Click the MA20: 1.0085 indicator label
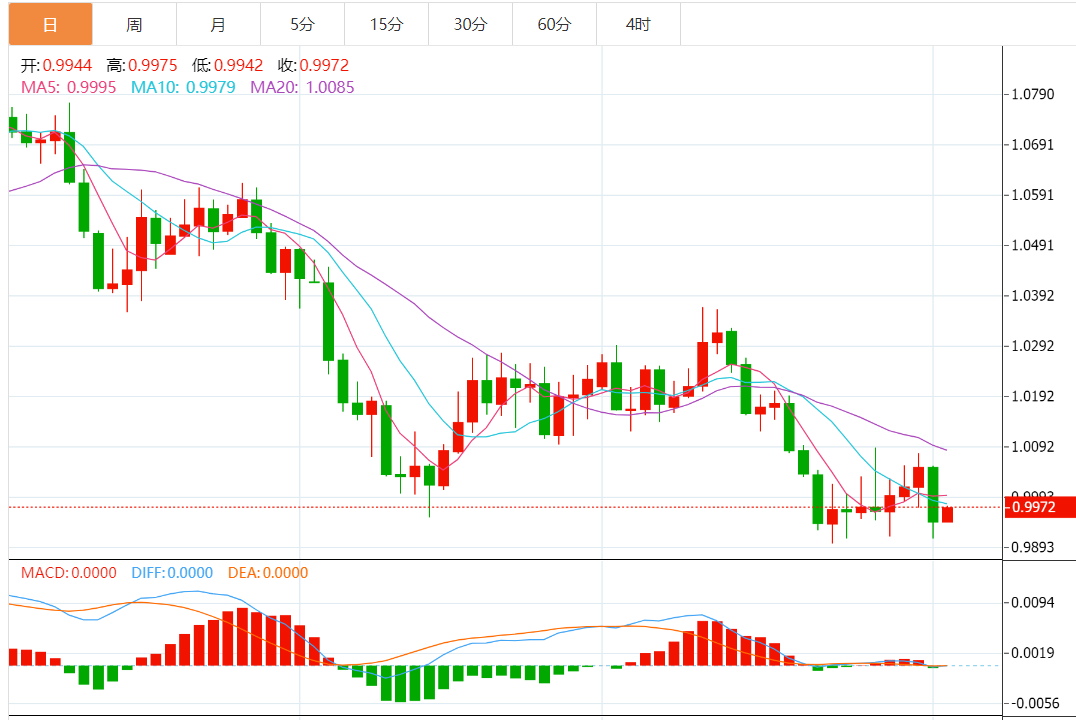Screen dimensions: 1076x720 [x=303, y=87]
